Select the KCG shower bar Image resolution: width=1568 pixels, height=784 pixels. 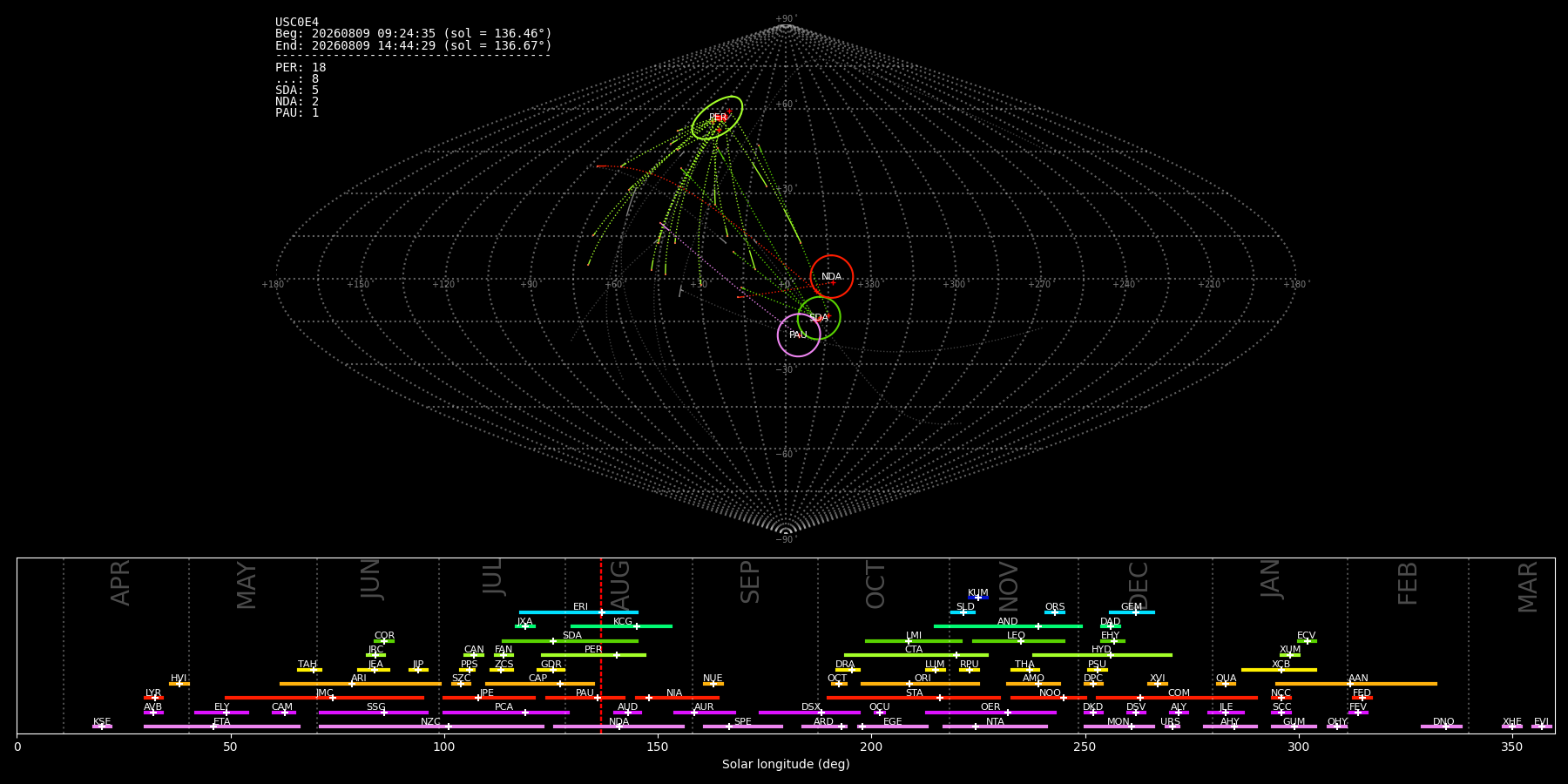click(x=621, y=626)
